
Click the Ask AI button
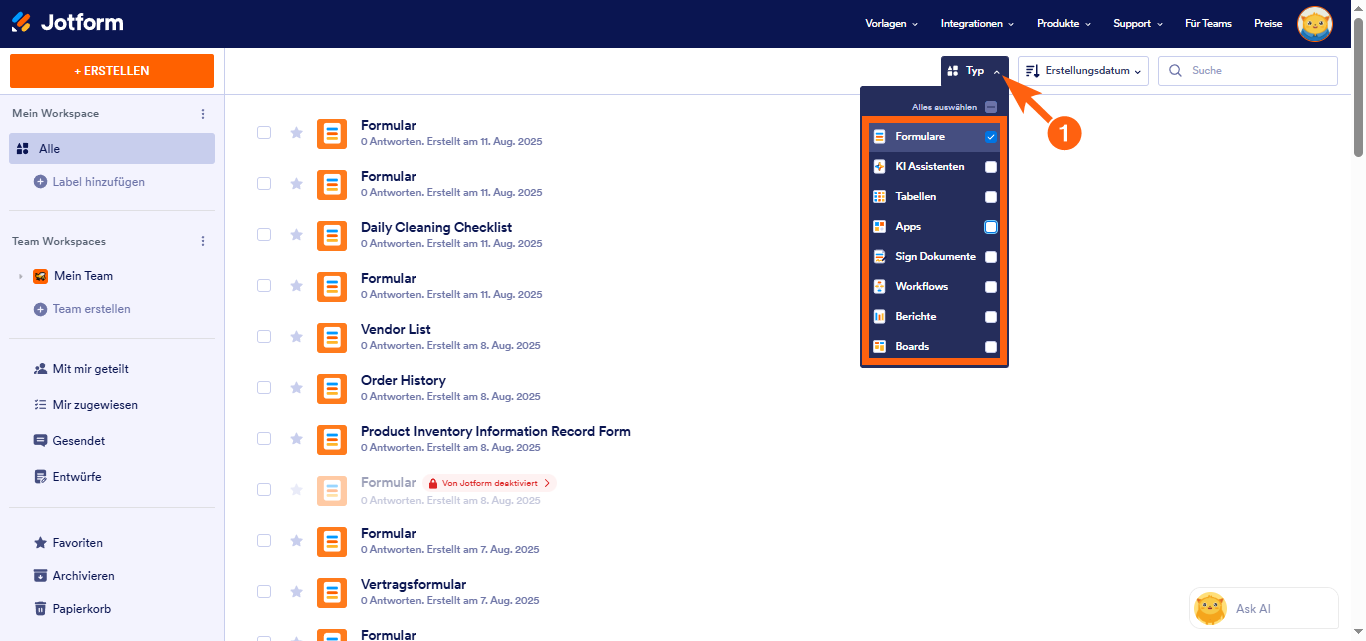click(x=1264, y=608)
